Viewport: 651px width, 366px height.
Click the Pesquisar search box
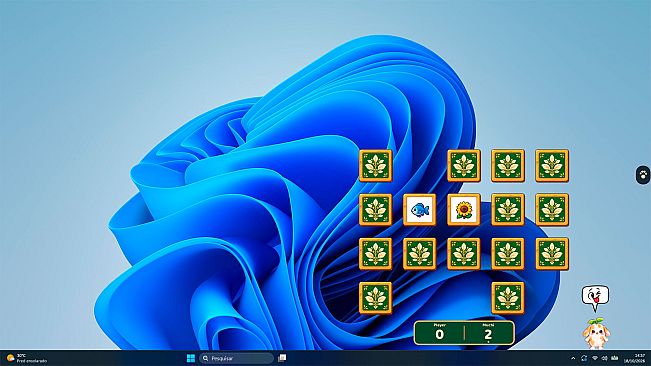coord(236,358)
